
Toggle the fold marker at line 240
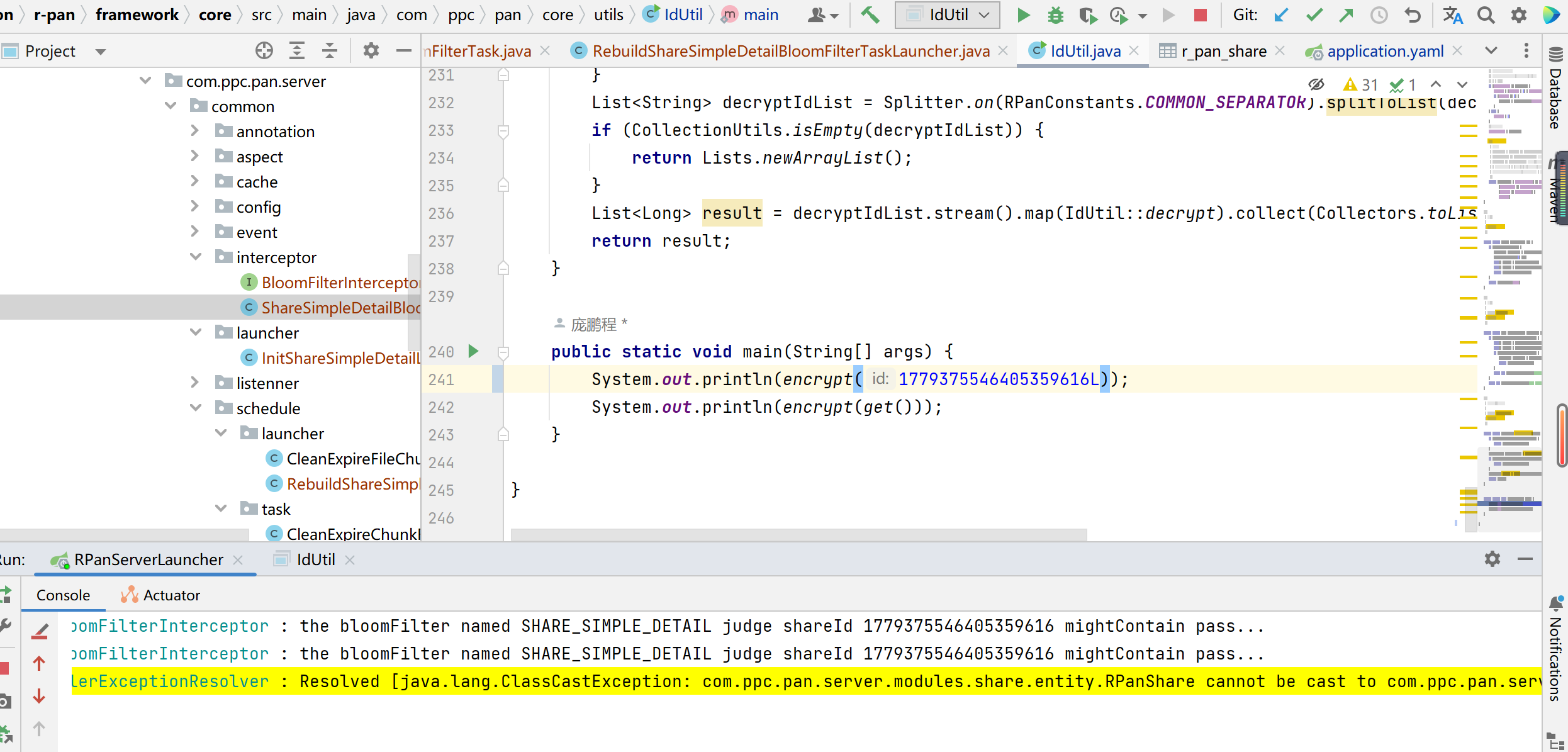pyautogui.click(x=503, y=352)
